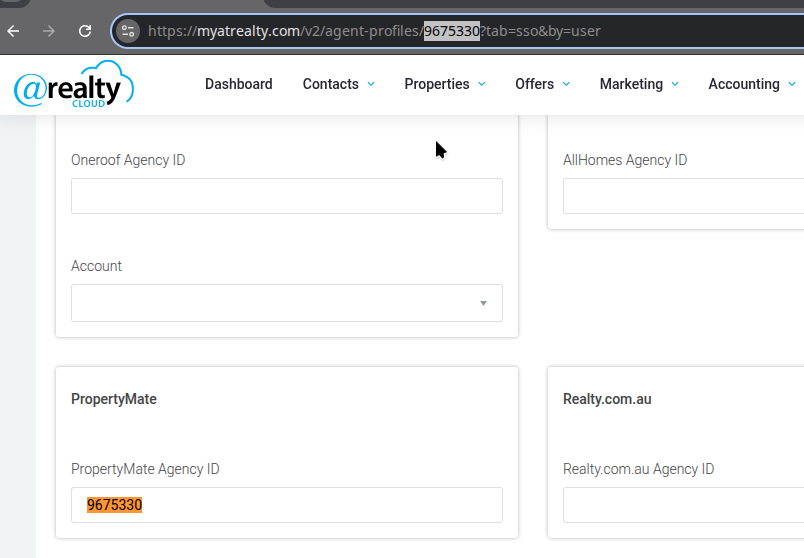
Task: Reload the page with the refresh icon
Action: [x=85, y=31]
